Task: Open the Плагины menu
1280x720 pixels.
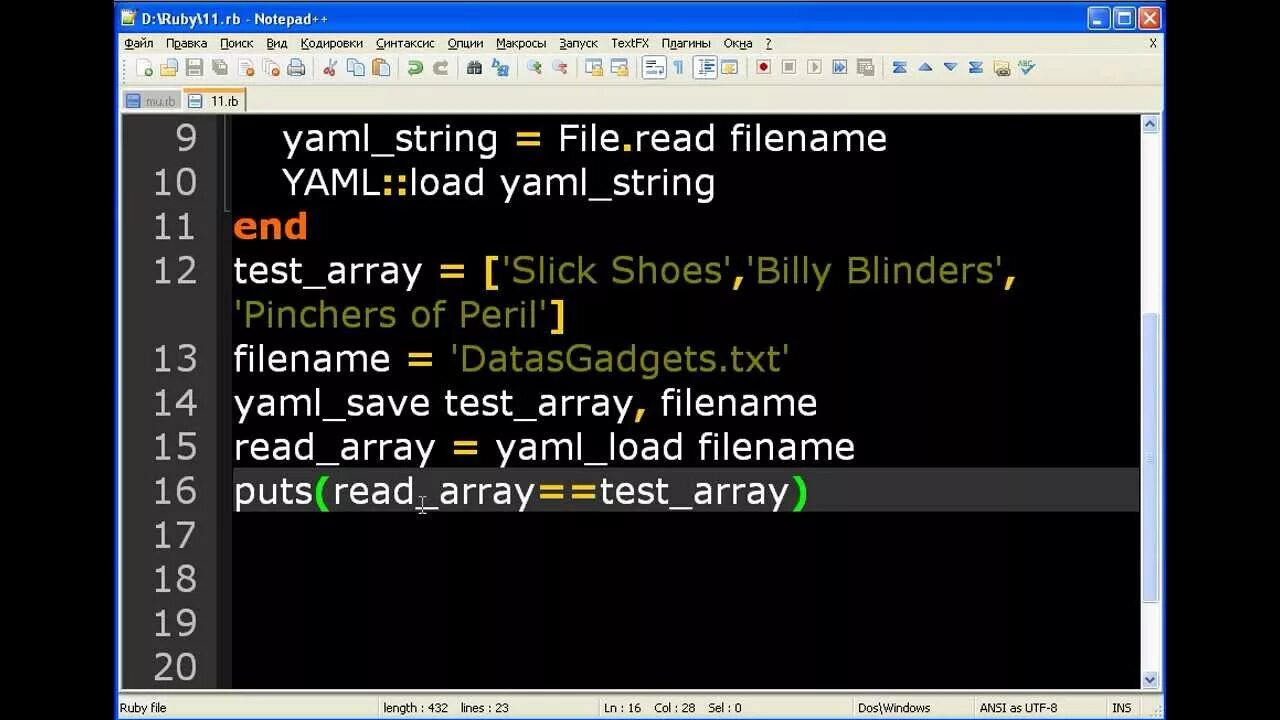Action: coord(686,44)
